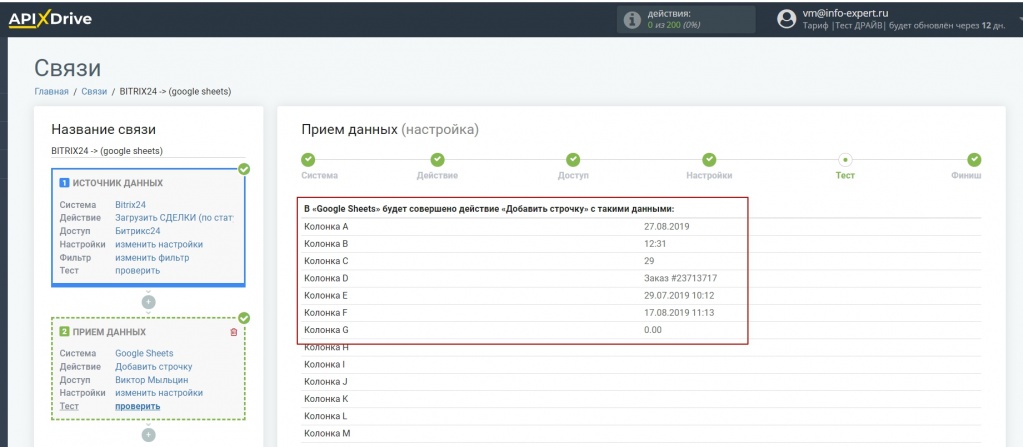Click the Прием данных (настройка) heading
Viewport: 1023px width, 447px height.
pos(390,130)
